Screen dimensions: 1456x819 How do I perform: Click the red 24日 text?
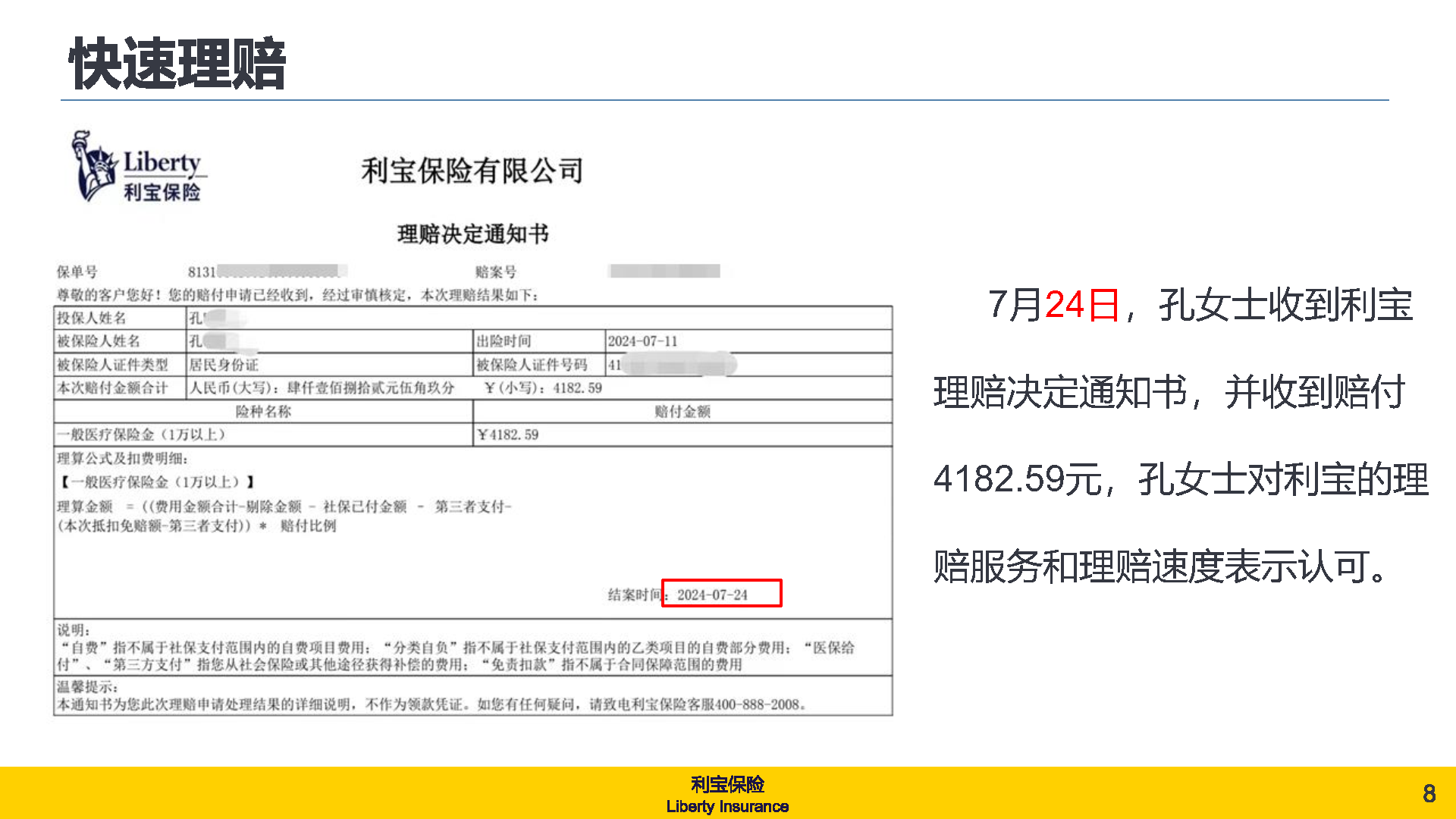click(x=1082, y=306)
